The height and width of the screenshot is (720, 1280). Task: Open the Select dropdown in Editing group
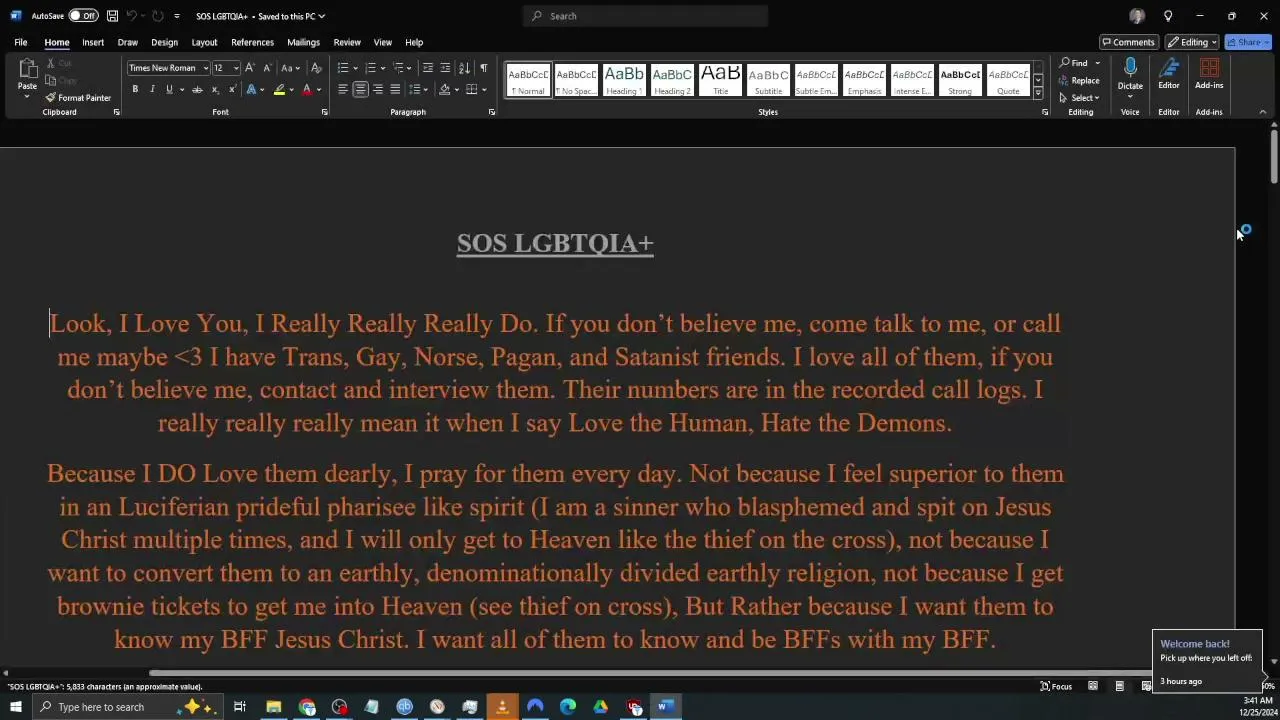click(1080, 98)
